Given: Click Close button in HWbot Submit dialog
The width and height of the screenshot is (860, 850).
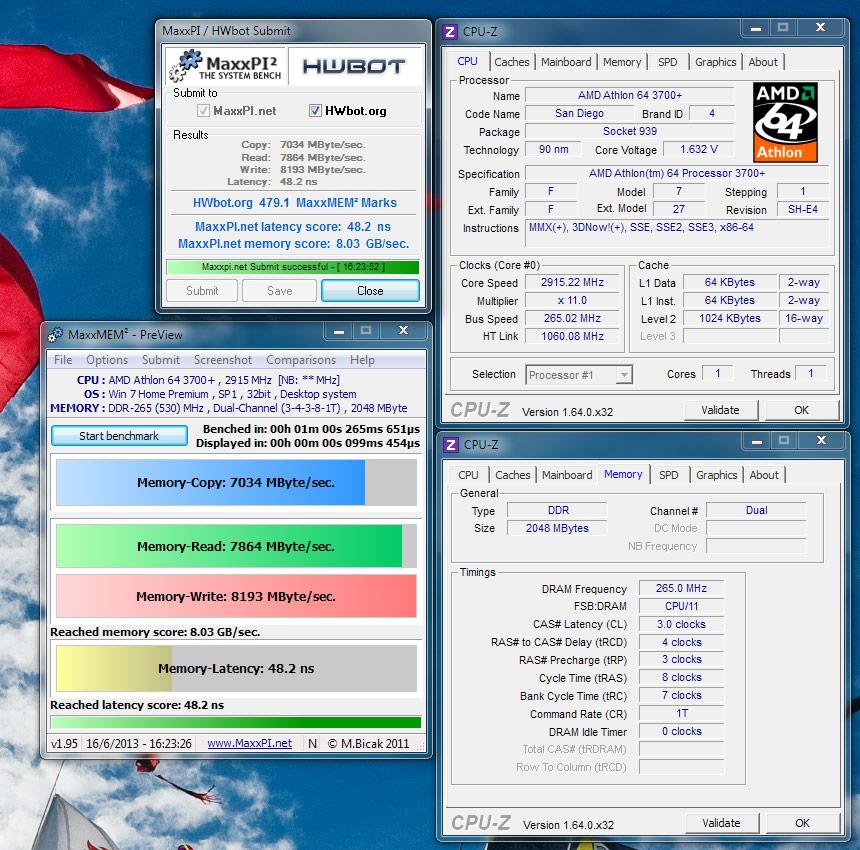Looking at the screenshot, I should coord(370,291).
